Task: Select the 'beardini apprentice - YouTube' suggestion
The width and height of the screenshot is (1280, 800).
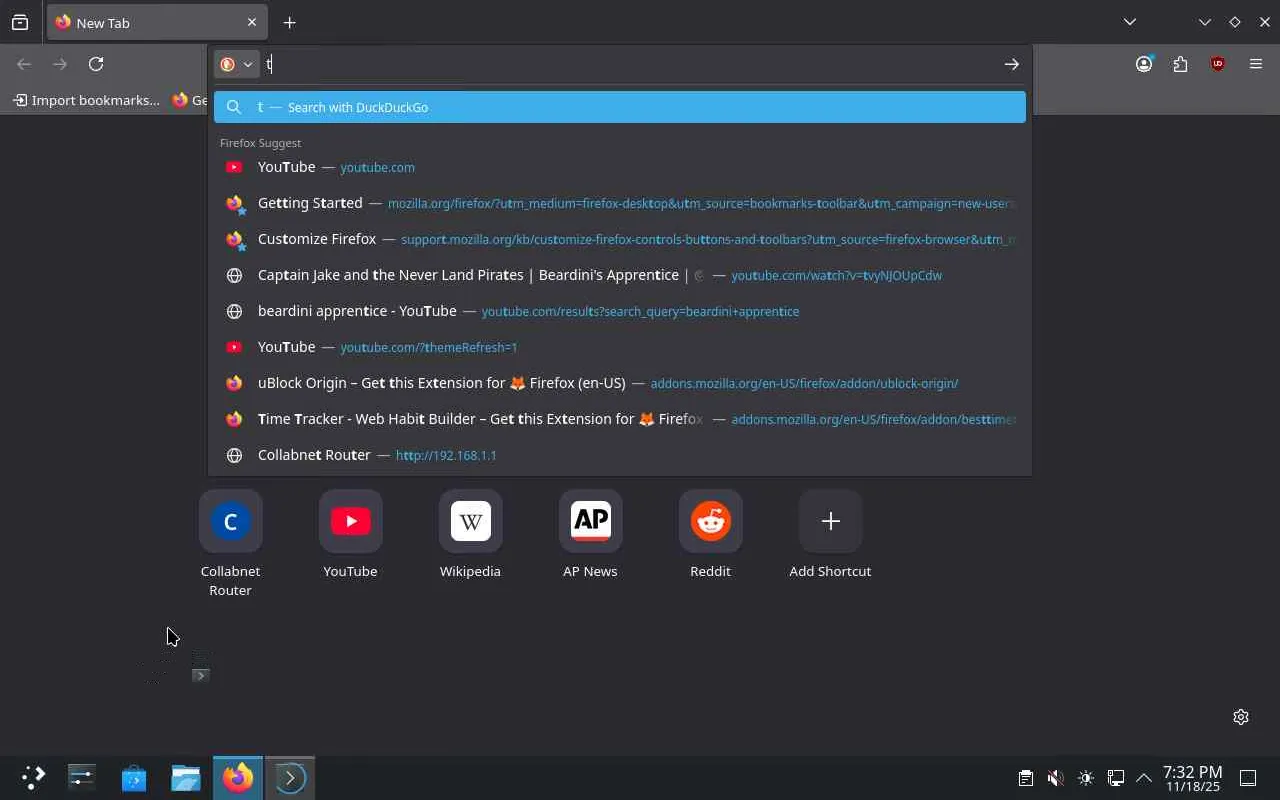Action: [620, 311]
